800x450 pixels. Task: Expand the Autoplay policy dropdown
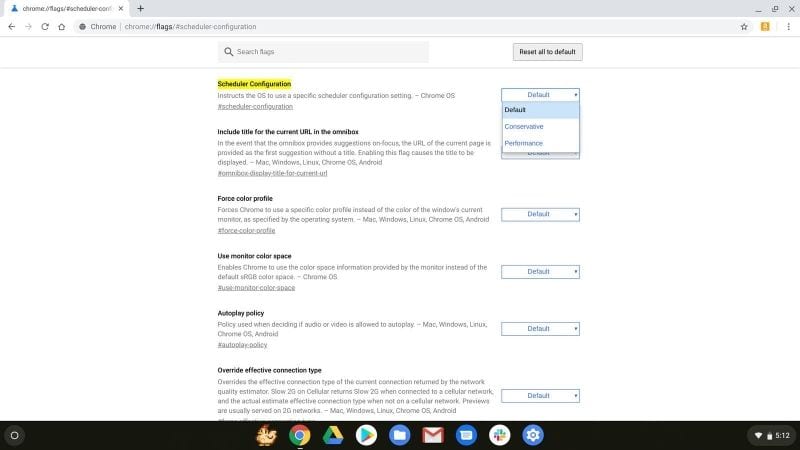click(x=540, y=328)
